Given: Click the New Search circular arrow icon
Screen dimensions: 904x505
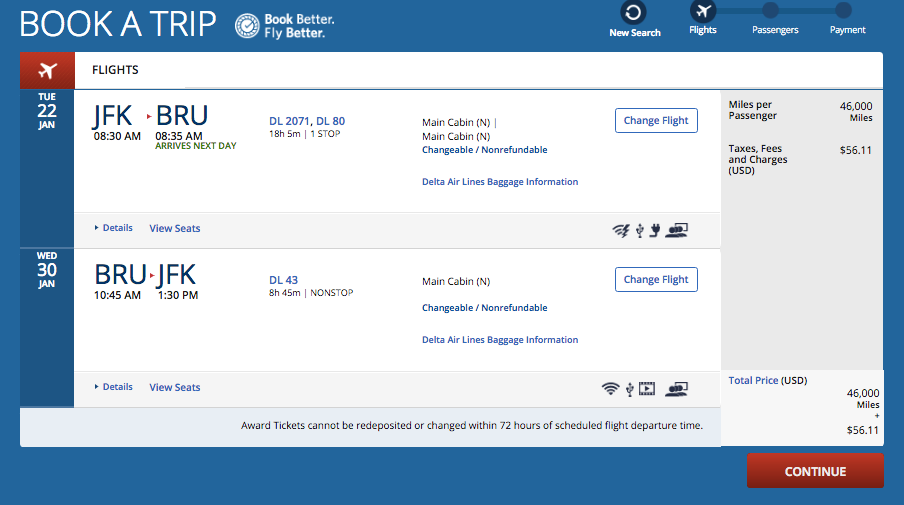Looking at the screenshot, I should (634, 12).
